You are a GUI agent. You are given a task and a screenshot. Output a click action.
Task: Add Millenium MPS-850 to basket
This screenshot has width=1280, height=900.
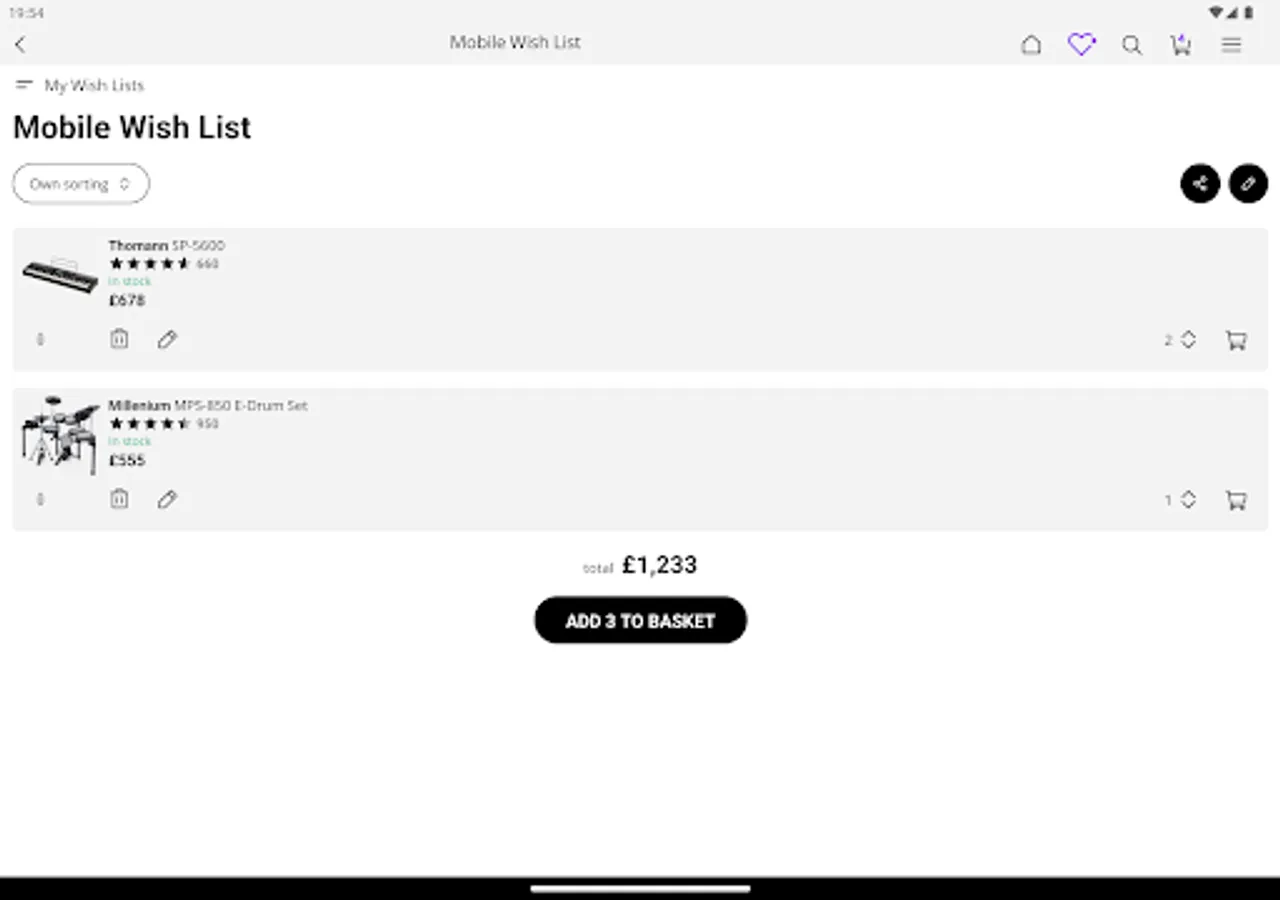(1236, 500)
